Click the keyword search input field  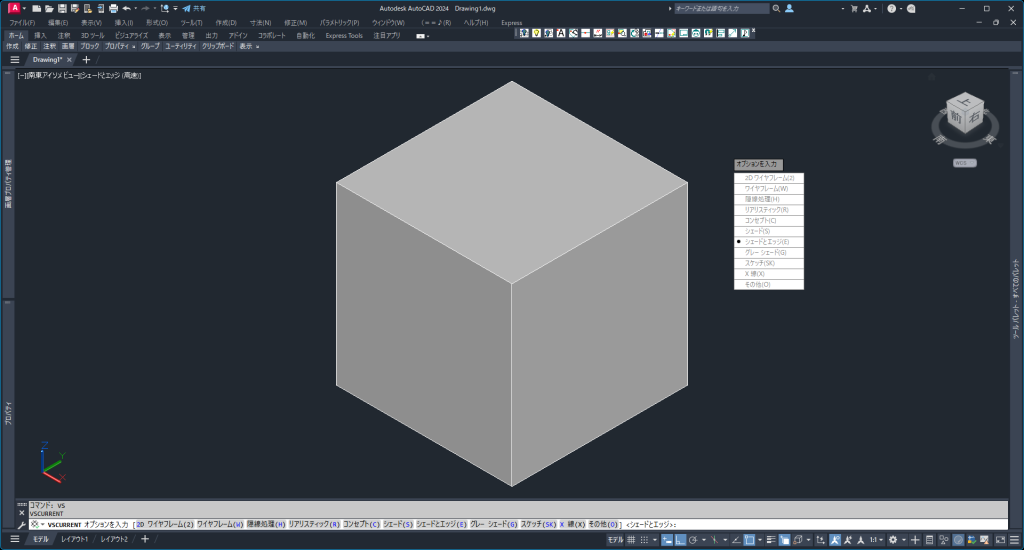pos(720,8)
